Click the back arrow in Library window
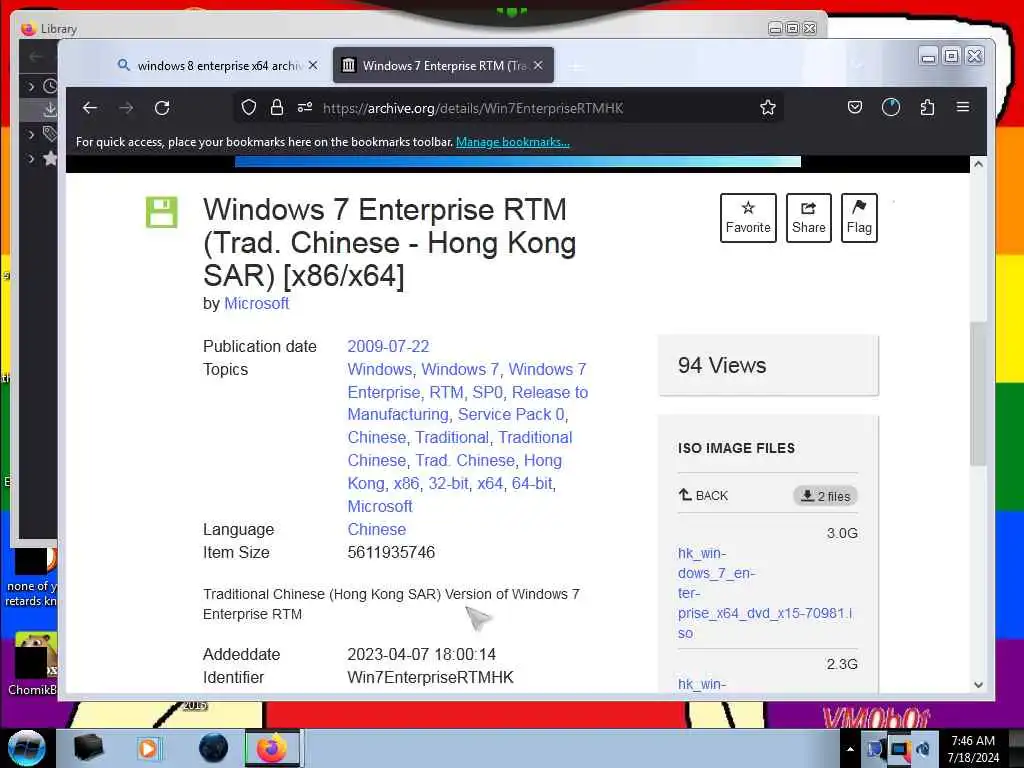This screenshot has width=1024, height=768. pyautogui.click(x=36, y=57)
